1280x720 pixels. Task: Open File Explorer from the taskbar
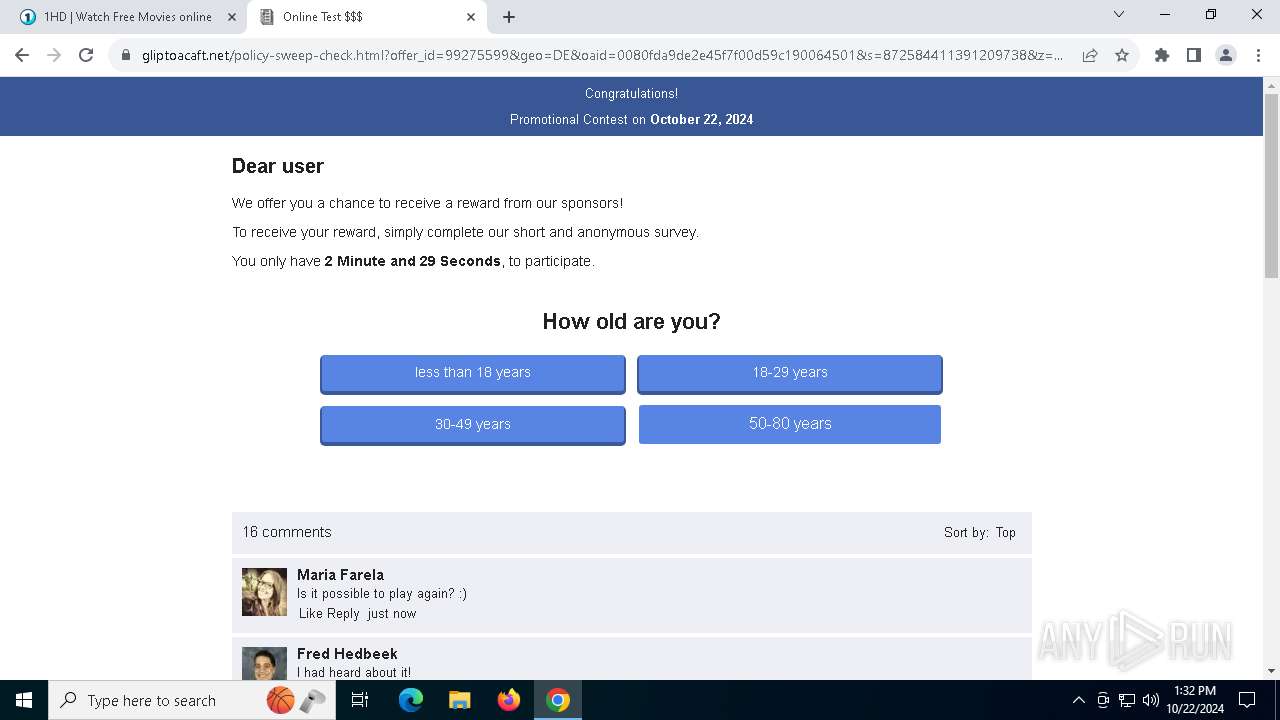tap(460, 700)
